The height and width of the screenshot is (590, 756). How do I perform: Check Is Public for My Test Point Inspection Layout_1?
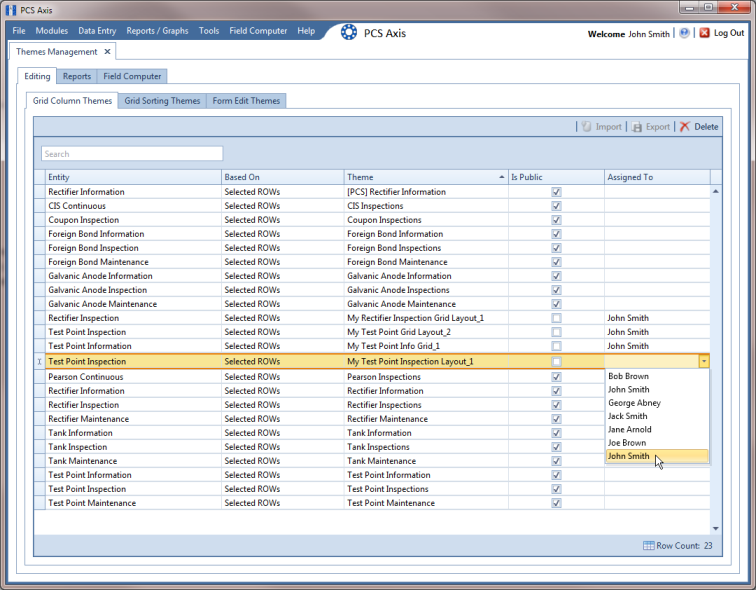click(556, 362)
